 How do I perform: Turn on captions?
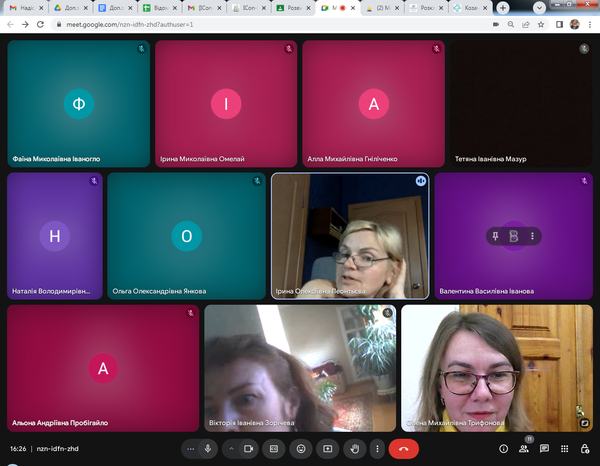pos(274,449)
